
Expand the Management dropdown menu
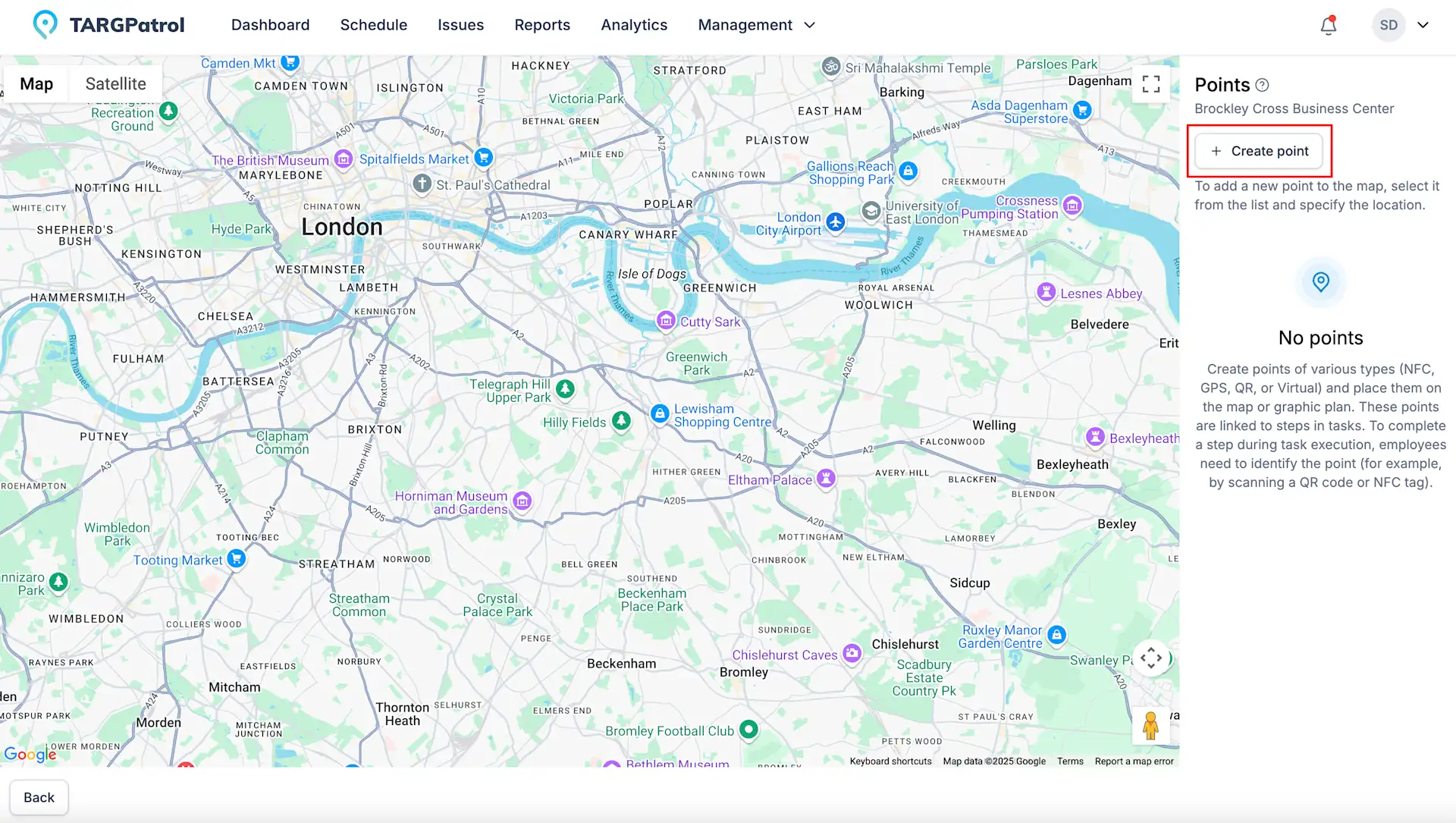756,25
